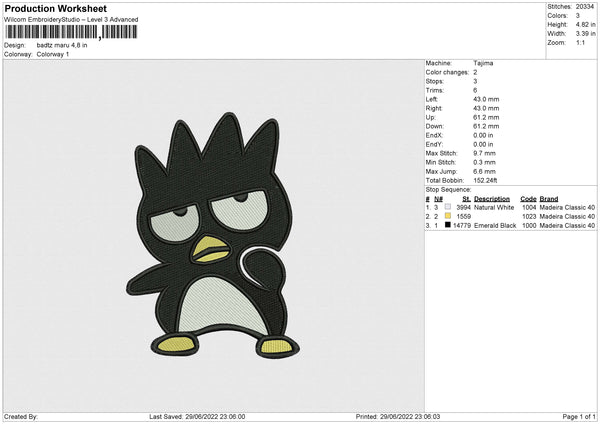This screenshot has height=424, width=600.
Task: Click thread code 1023
Action: pos(529,217)
